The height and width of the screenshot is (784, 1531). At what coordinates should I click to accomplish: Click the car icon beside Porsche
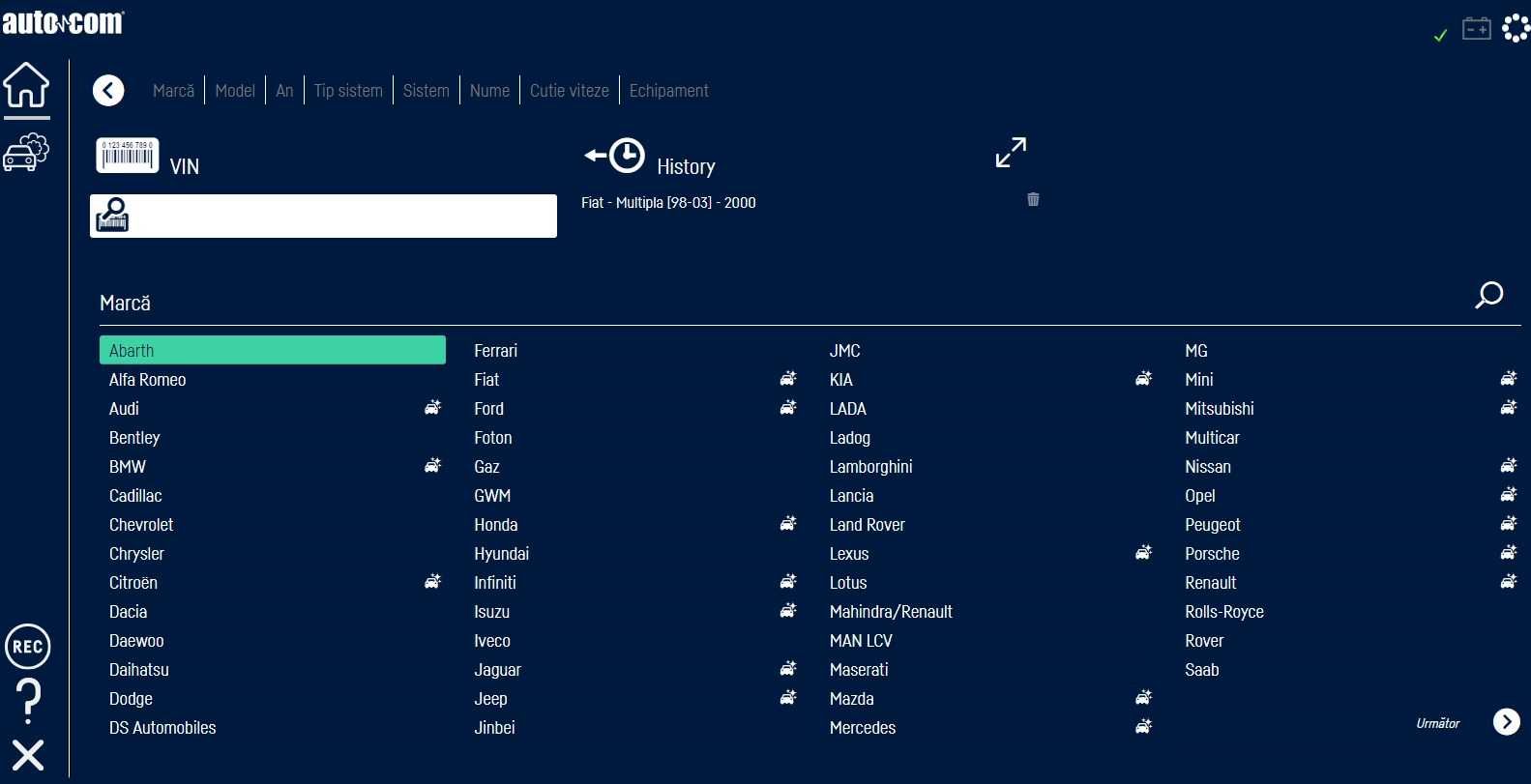tap(1508, 553)
